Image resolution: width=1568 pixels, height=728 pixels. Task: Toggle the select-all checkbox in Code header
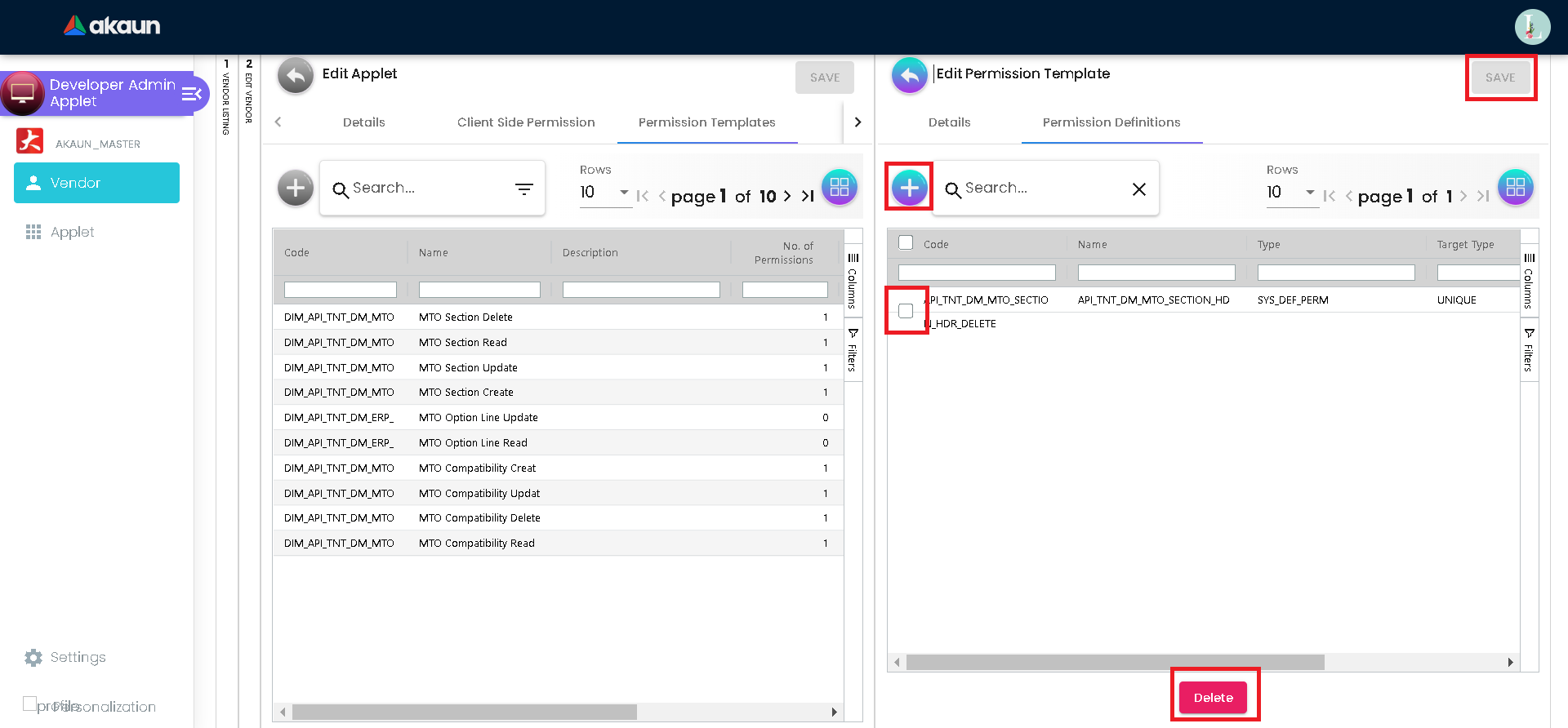pyautogui.click(x=906, y=243)
